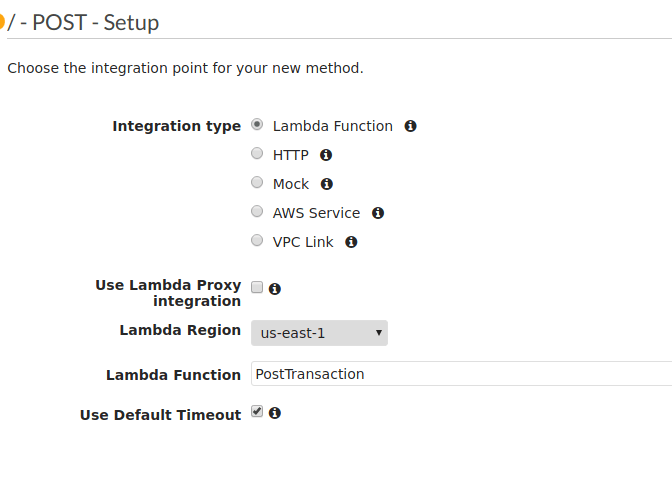Click the 'AWS Service' label text
The image size is (672, 492).
pyautogui.click(x=316, y=213)
